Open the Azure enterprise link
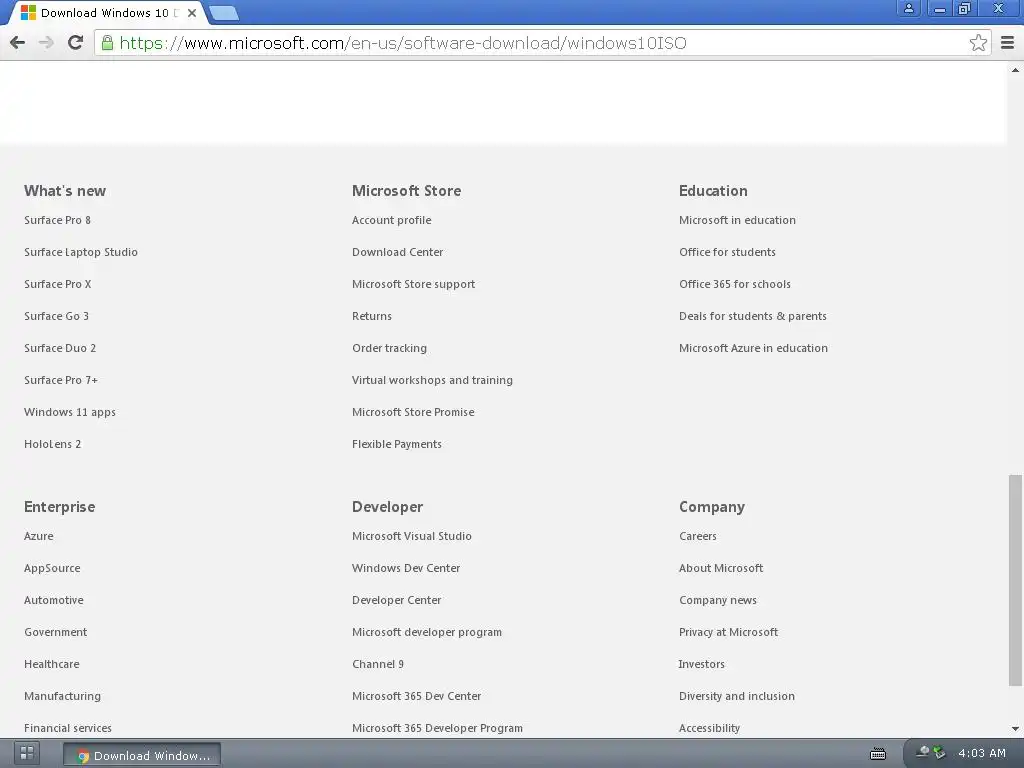 pyautogui.click(x=39, y=536)
